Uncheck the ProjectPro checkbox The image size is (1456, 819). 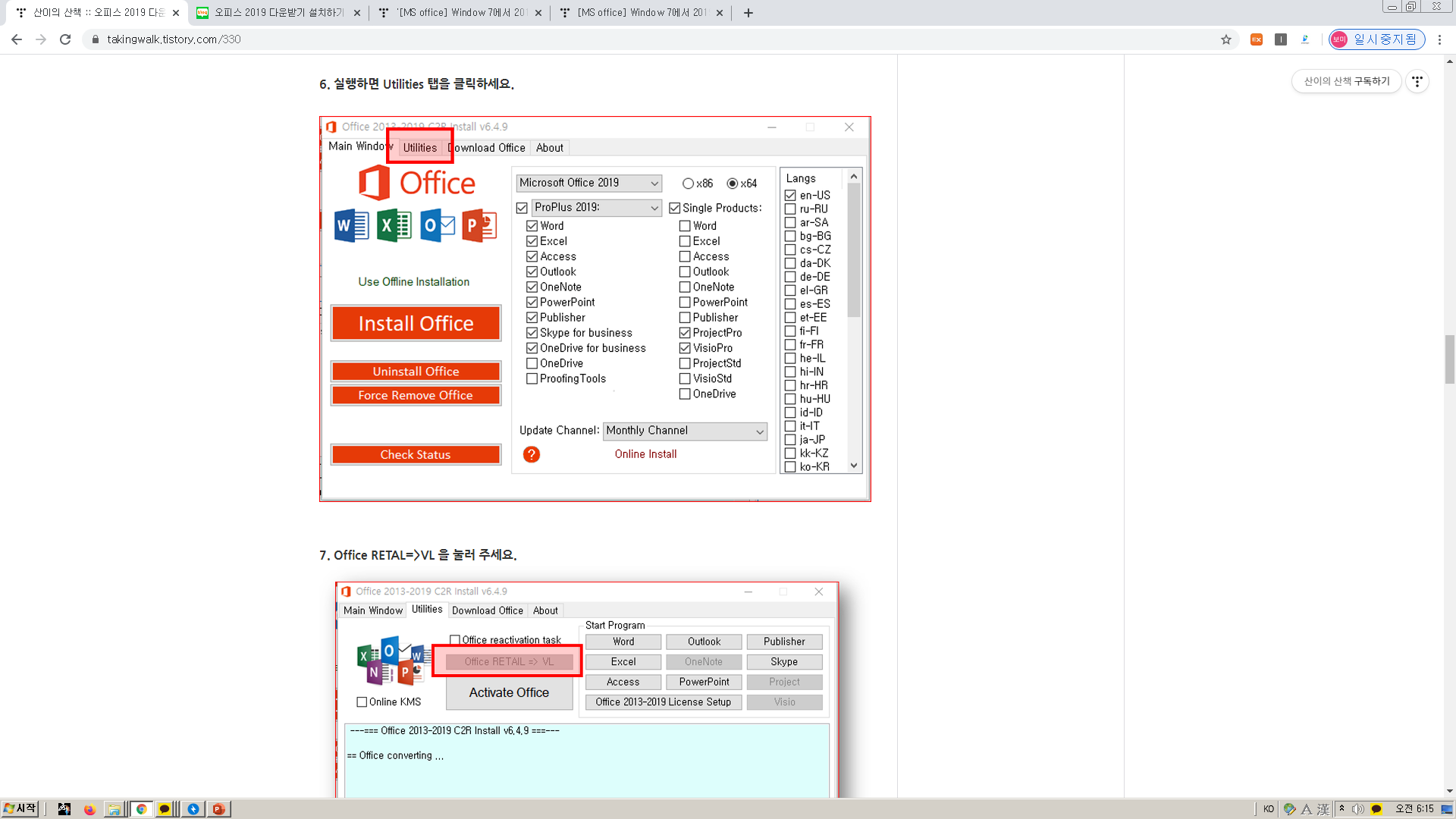click(x=685, y=333)
